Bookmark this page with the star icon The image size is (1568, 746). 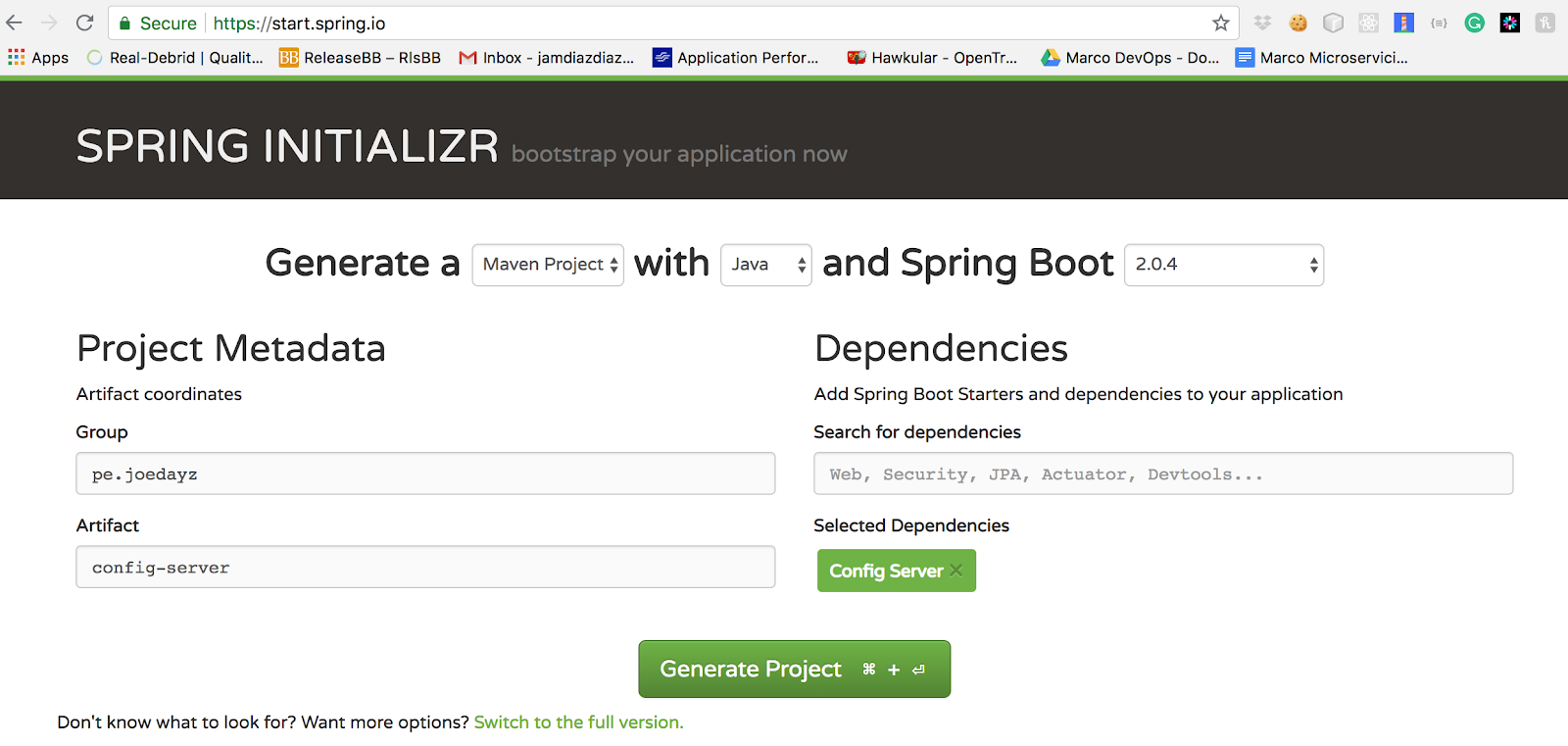point(1220,23)
